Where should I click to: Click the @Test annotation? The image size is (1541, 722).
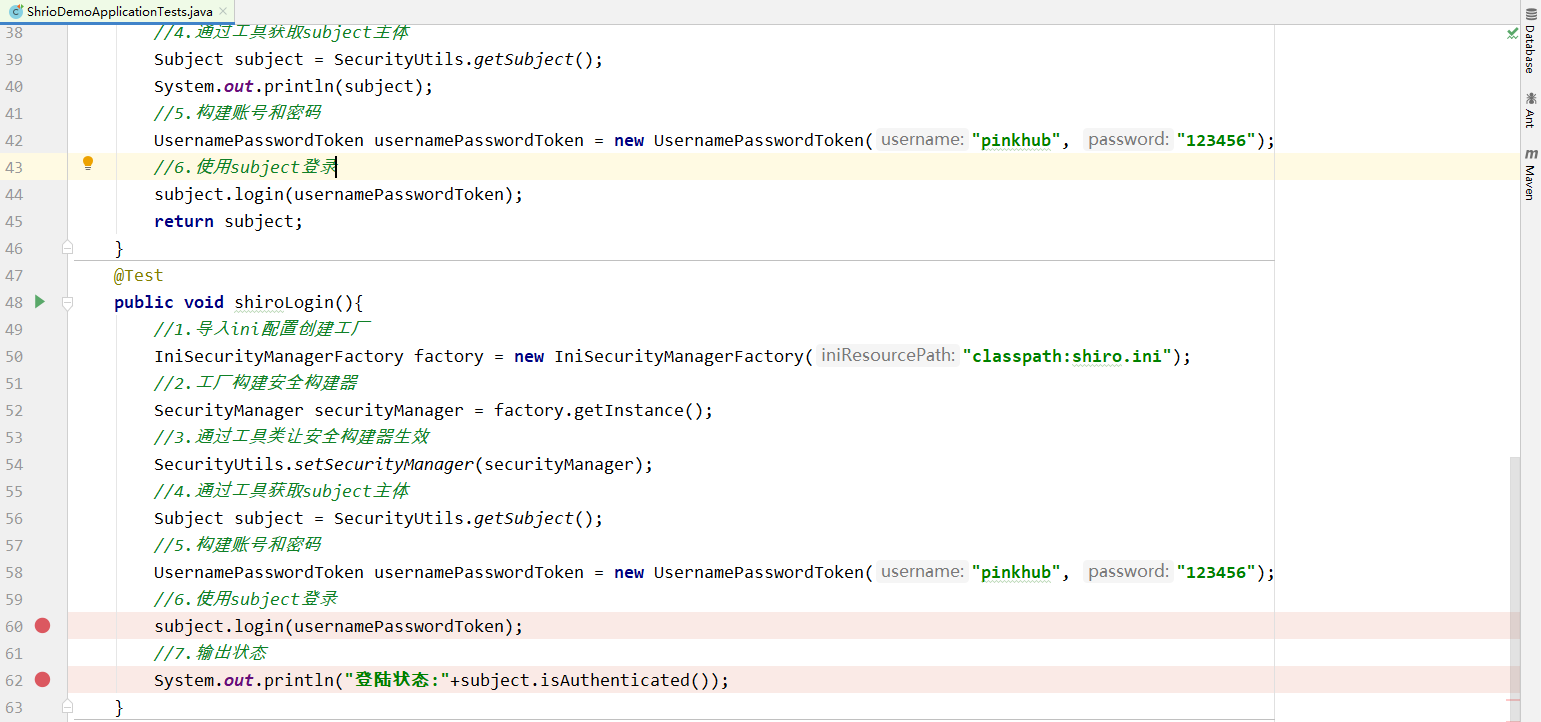tap(138, 275)
